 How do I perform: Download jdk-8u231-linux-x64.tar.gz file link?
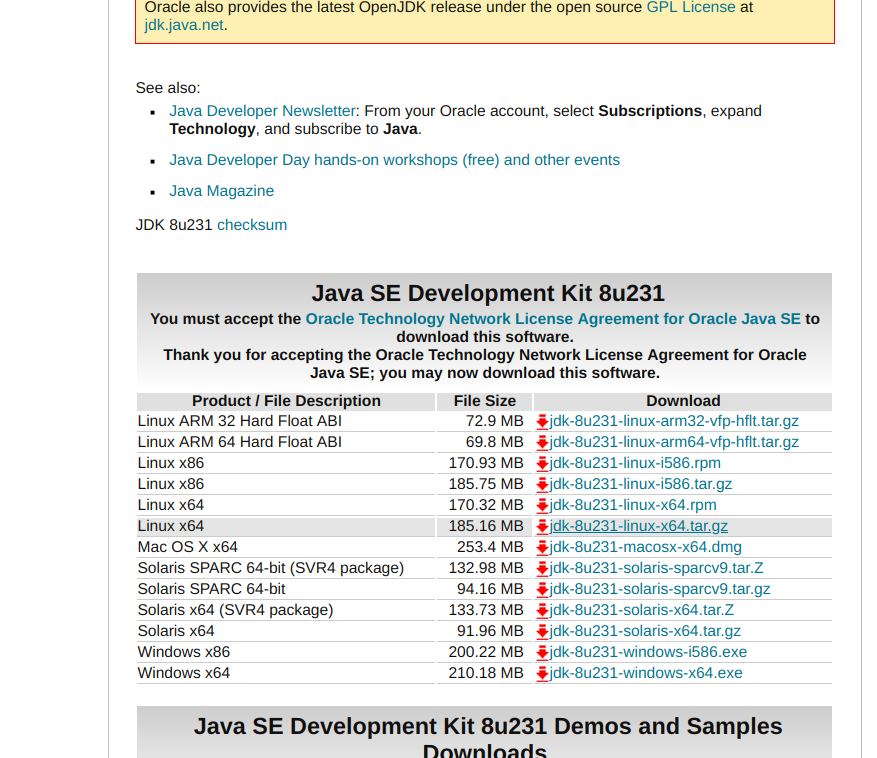pyautogui.click(x=638, y=526)
